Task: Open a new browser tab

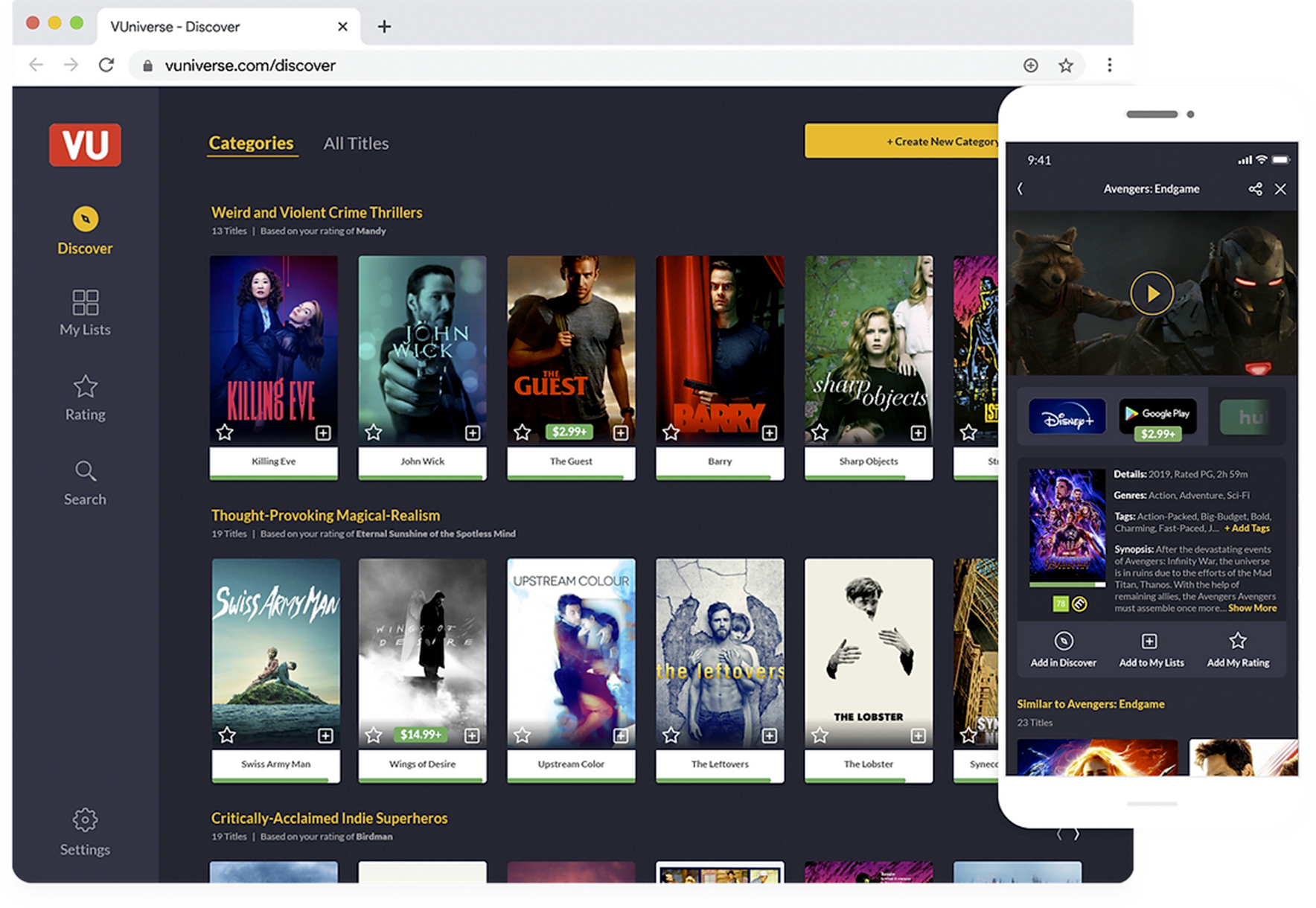Action: click(384, 27)
